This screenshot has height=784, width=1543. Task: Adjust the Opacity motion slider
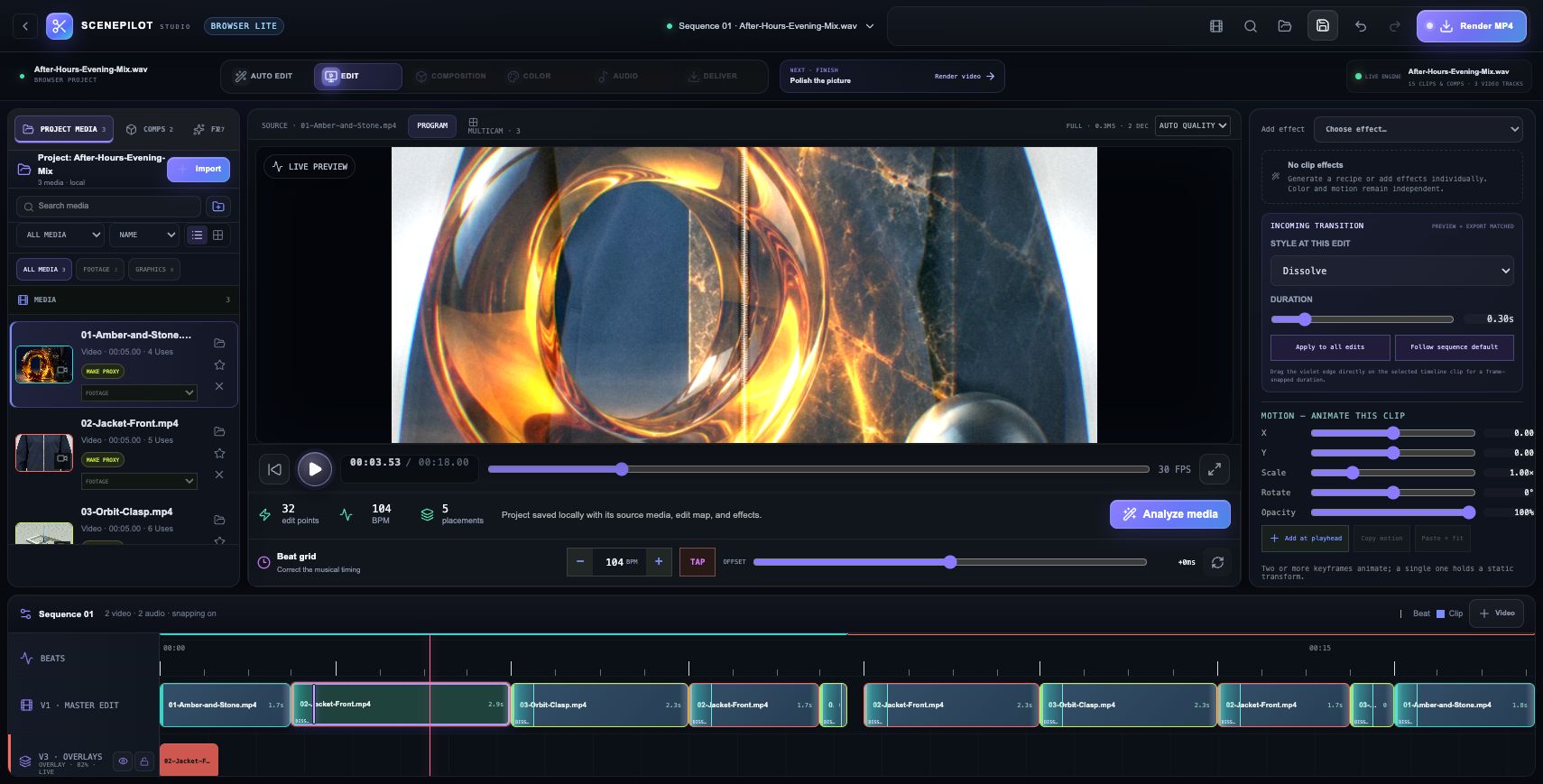click(x=1392, y=512)
